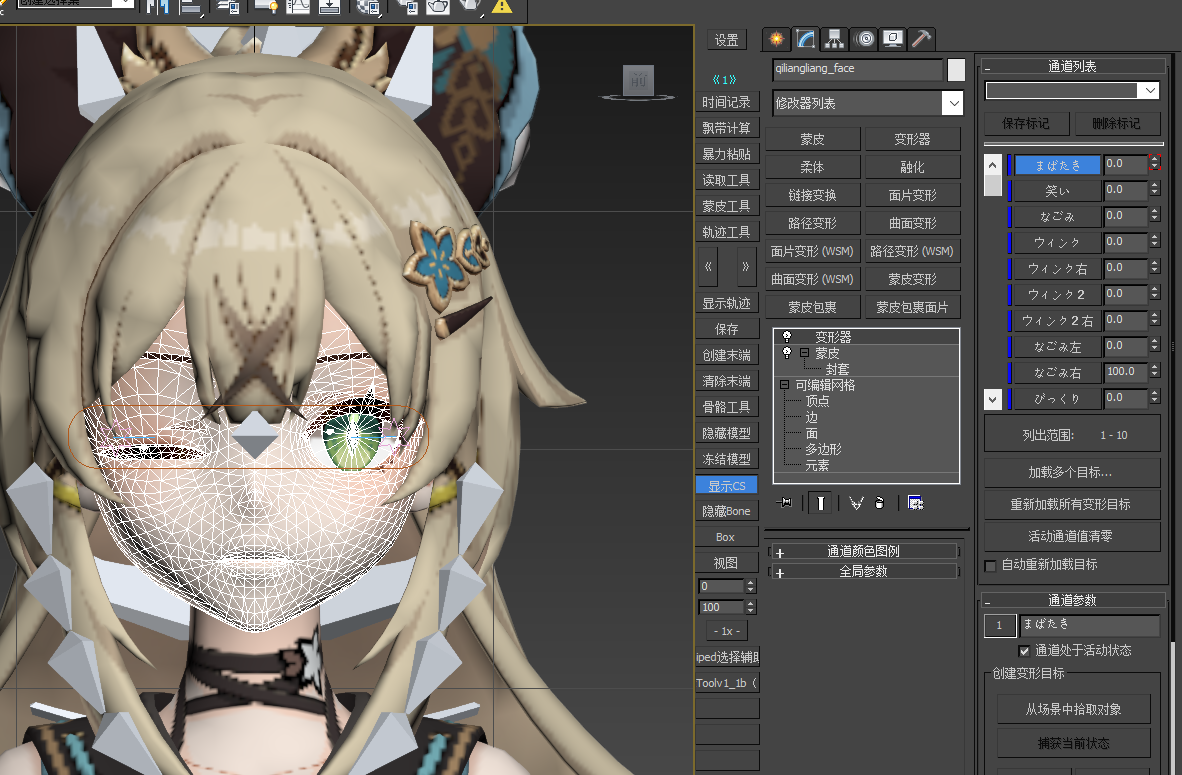Open the Utilities hammer panel tab
Viewport: 1182px width, 775px height.
pyautogui.click(x=921, y=39)
